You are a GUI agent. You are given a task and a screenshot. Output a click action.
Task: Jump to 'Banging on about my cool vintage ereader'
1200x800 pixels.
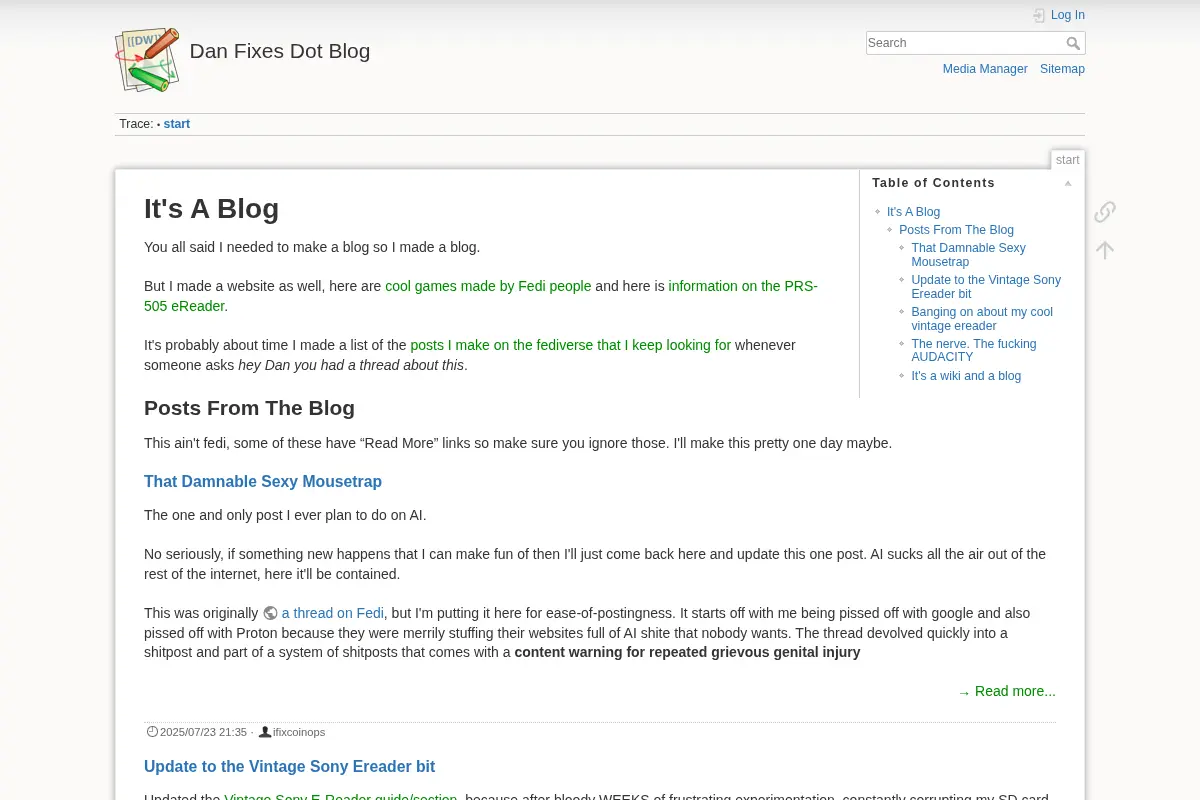click(x=982, y=319)
